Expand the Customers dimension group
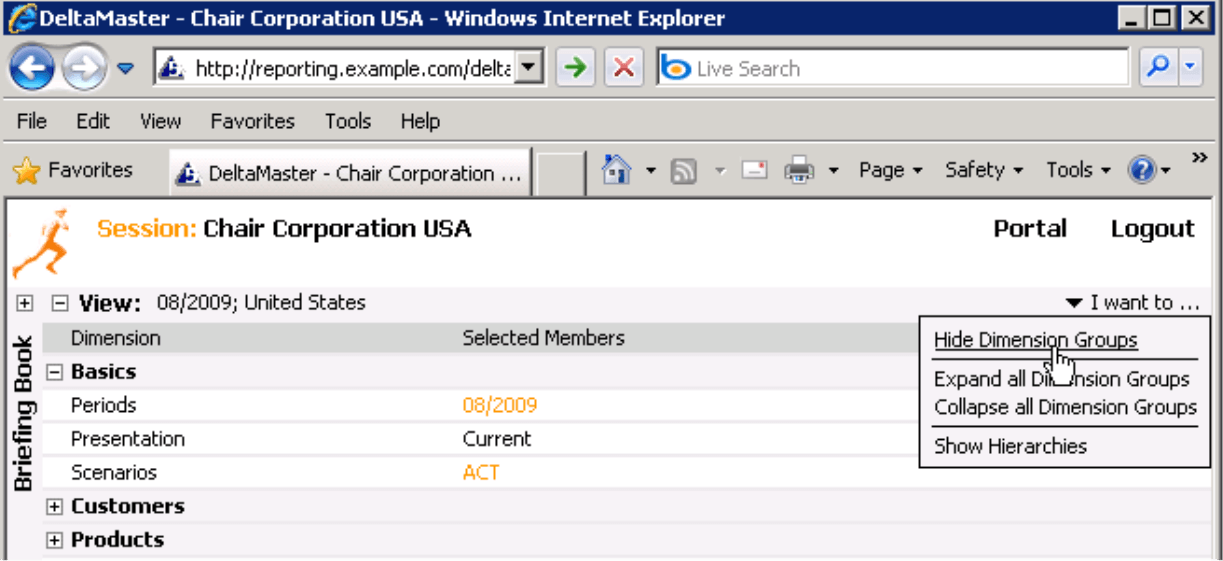 (56, 507)
